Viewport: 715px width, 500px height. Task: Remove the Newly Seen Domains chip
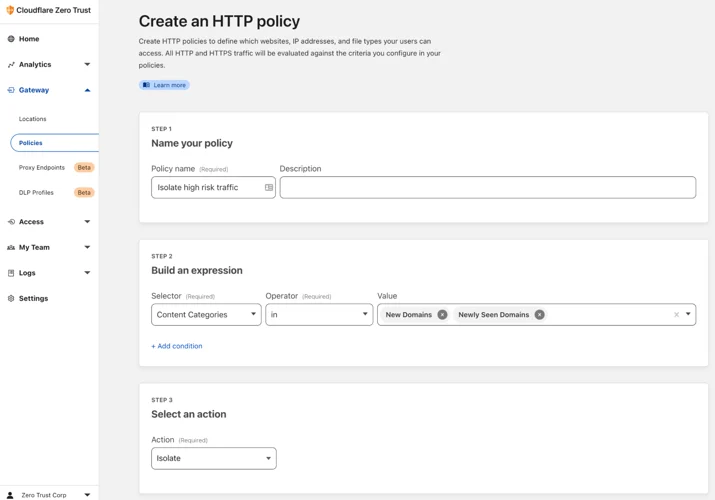[x=539, y=314]
